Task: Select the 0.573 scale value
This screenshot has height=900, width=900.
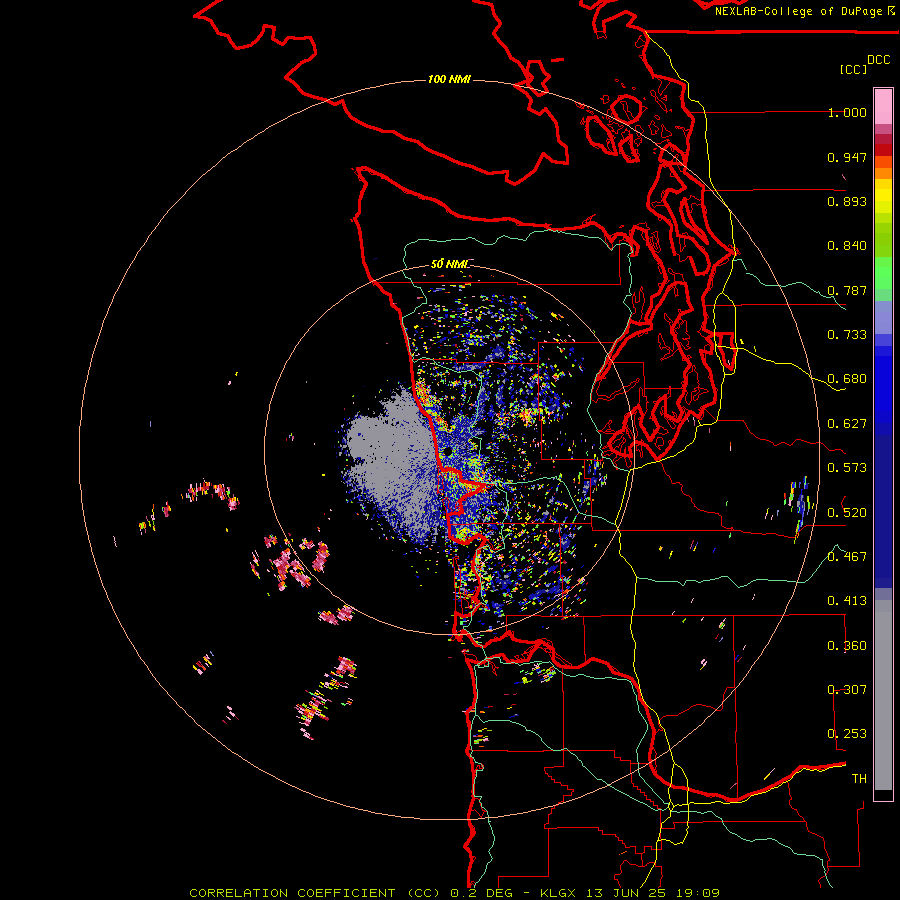Action: tap(847, 468)
